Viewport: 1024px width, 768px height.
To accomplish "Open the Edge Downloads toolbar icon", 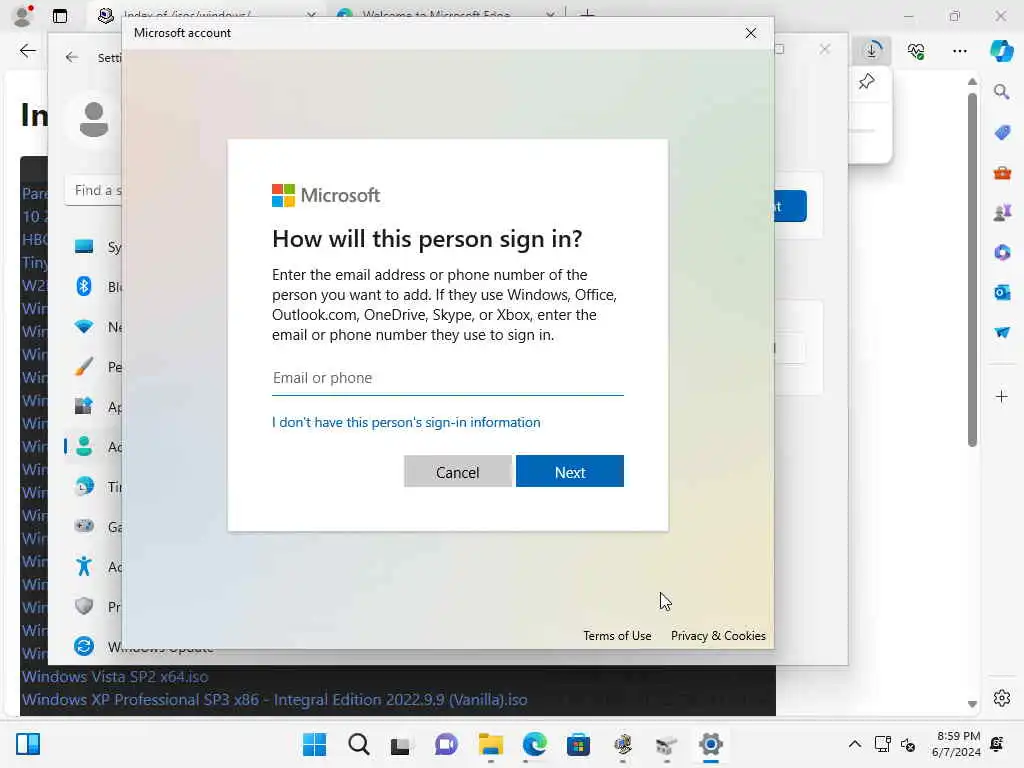I will click(x=872, y=50).
